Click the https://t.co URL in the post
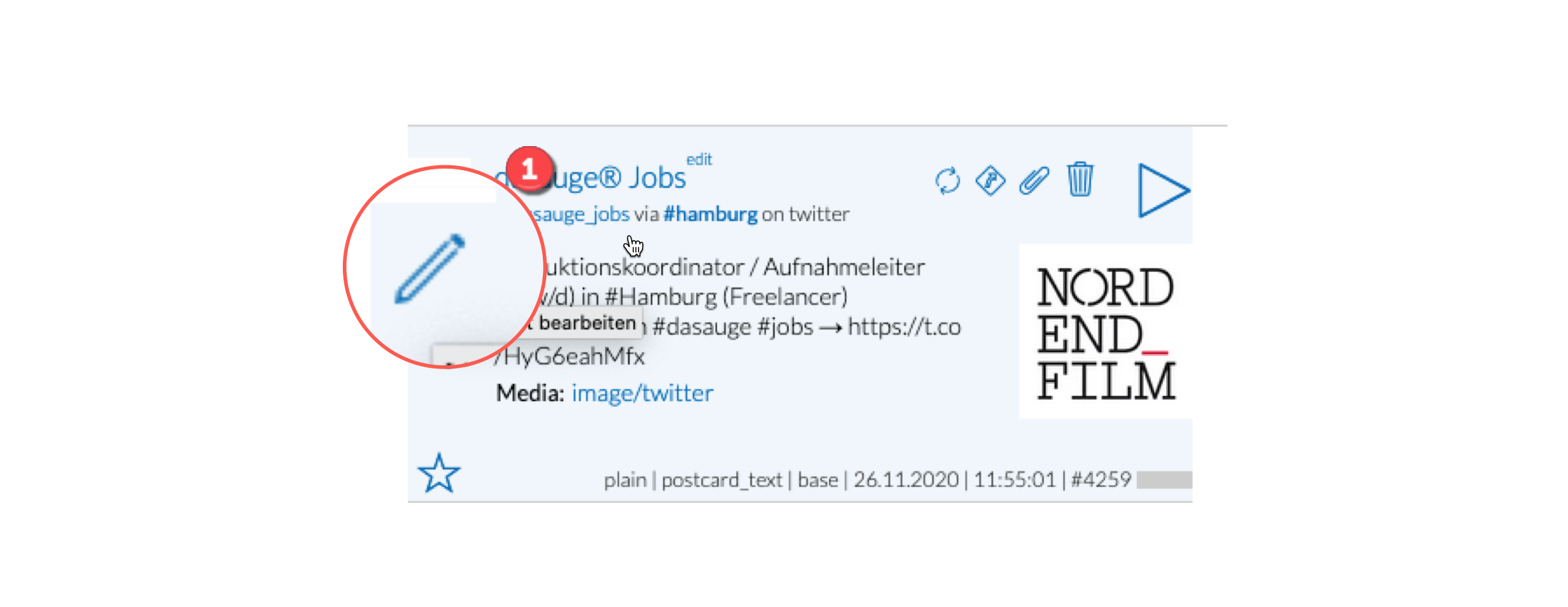 [x=904, y=327]
